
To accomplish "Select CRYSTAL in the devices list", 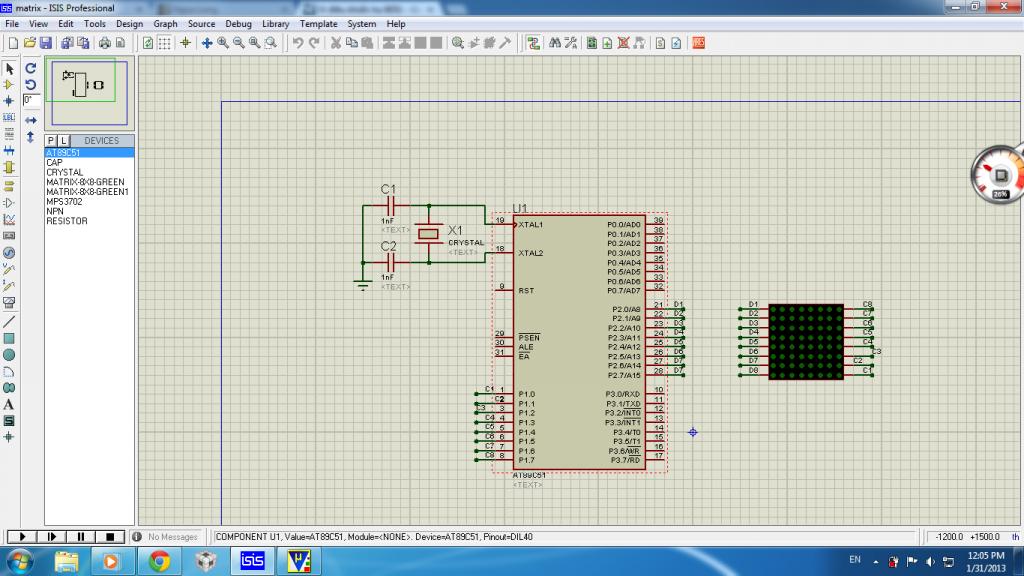I will [x=65, y=172].
